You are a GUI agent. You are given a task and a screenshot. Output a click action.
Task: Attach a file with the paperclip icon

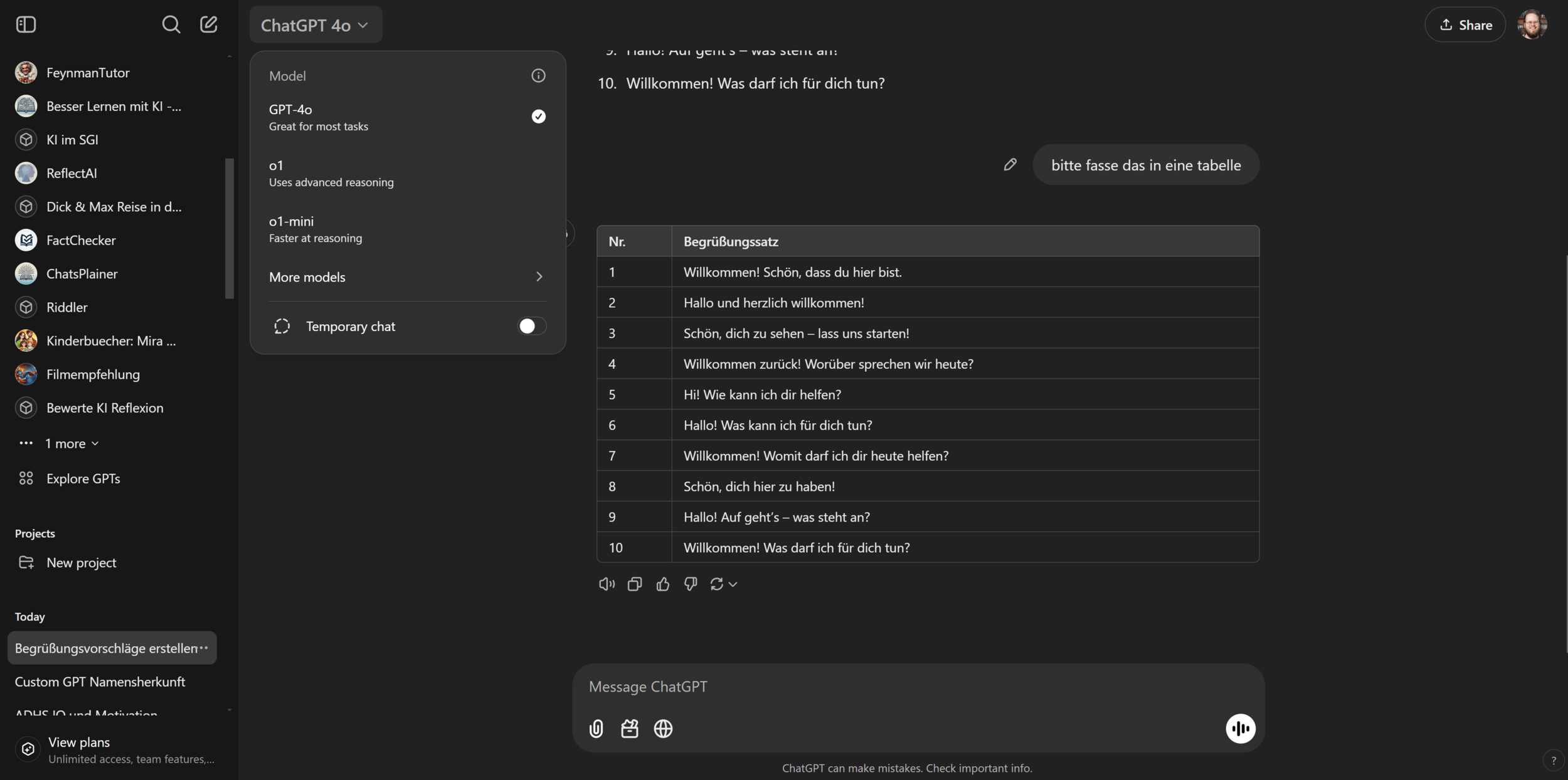[596, 728]
